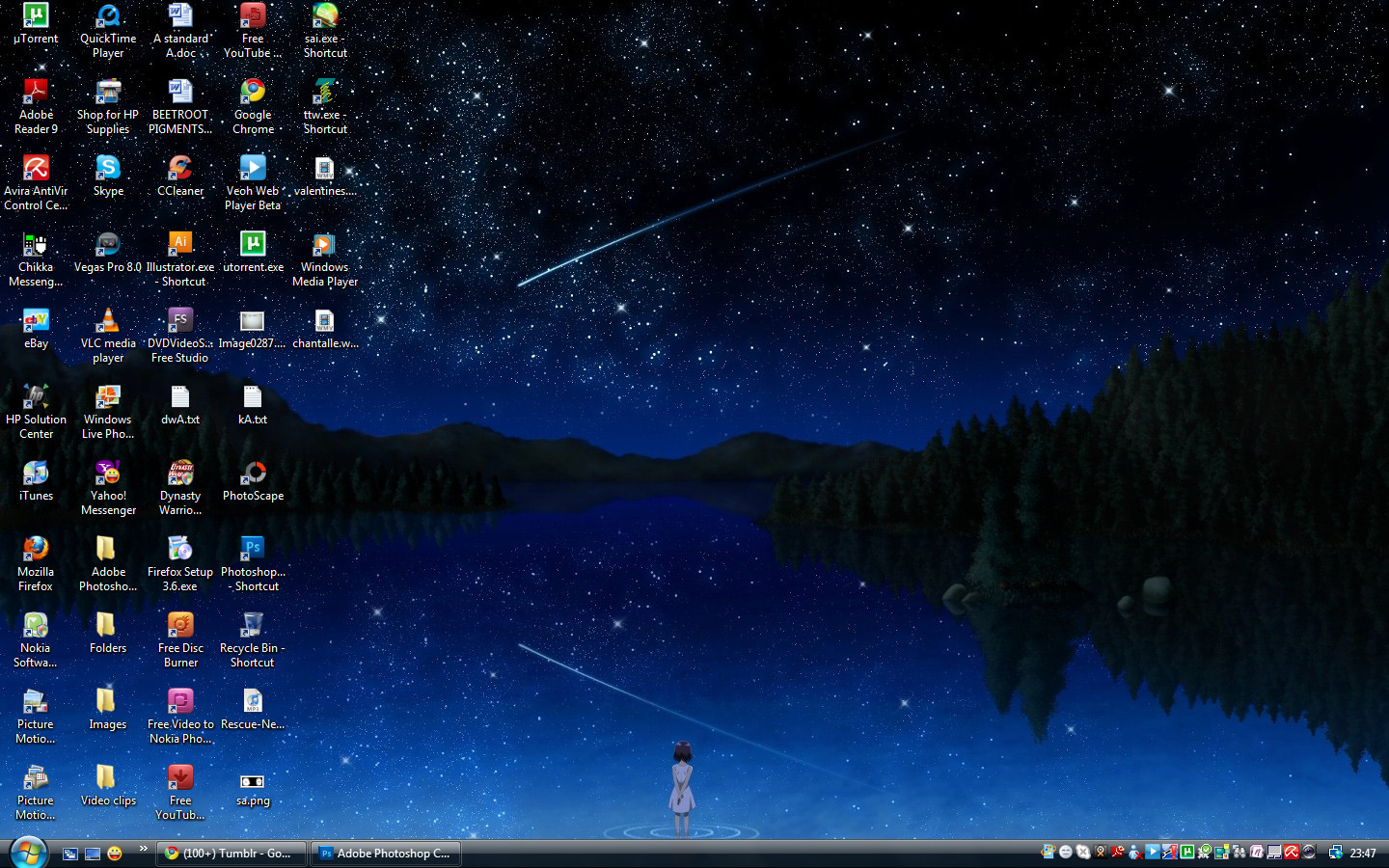Open the Recycle Bin shortcut
Screen dimensions: 1389x868
coord(253,640)
